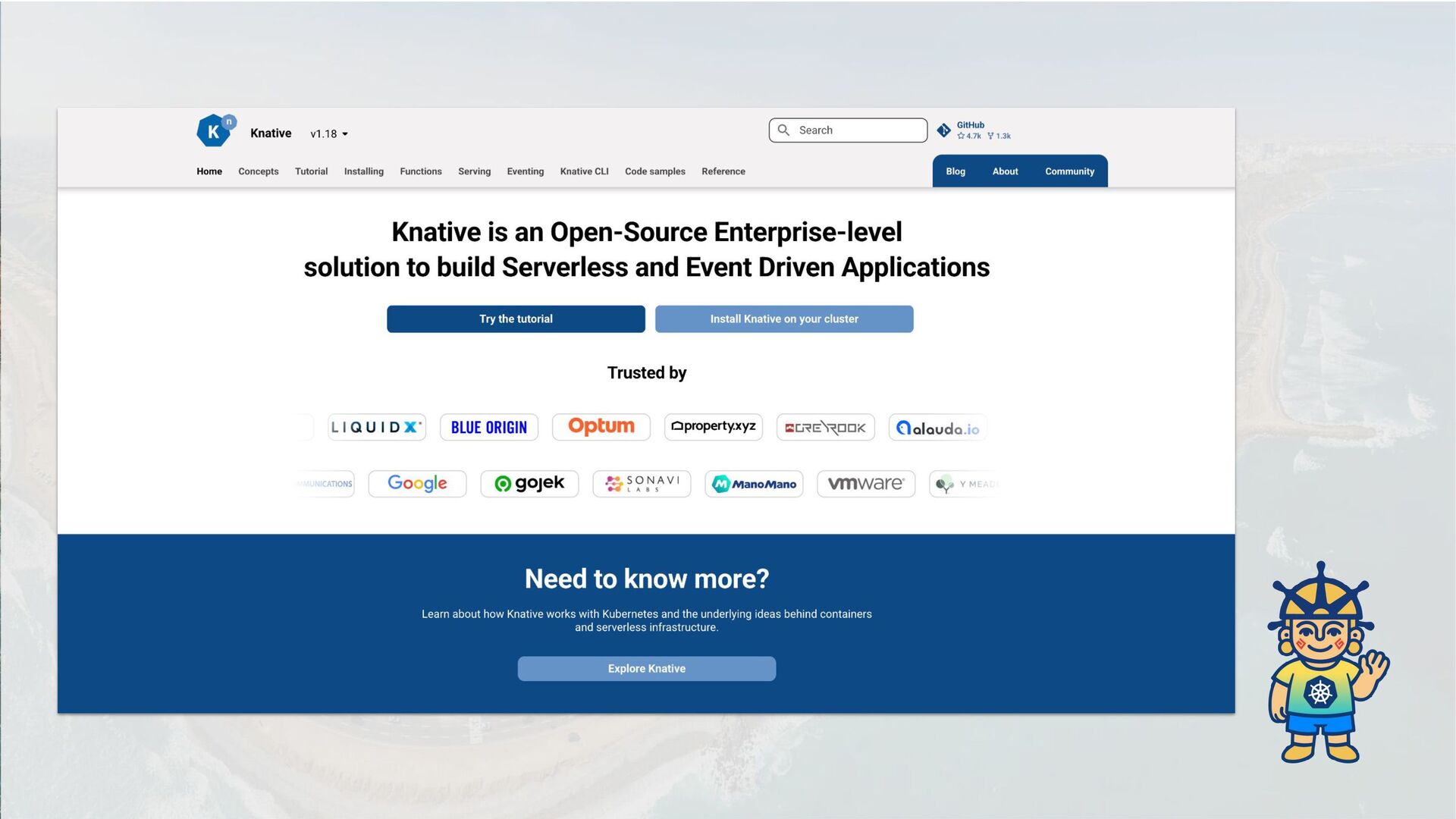Switch to the Eventing tab
This screenshot has width=1456, height=819.
(526, 171)
